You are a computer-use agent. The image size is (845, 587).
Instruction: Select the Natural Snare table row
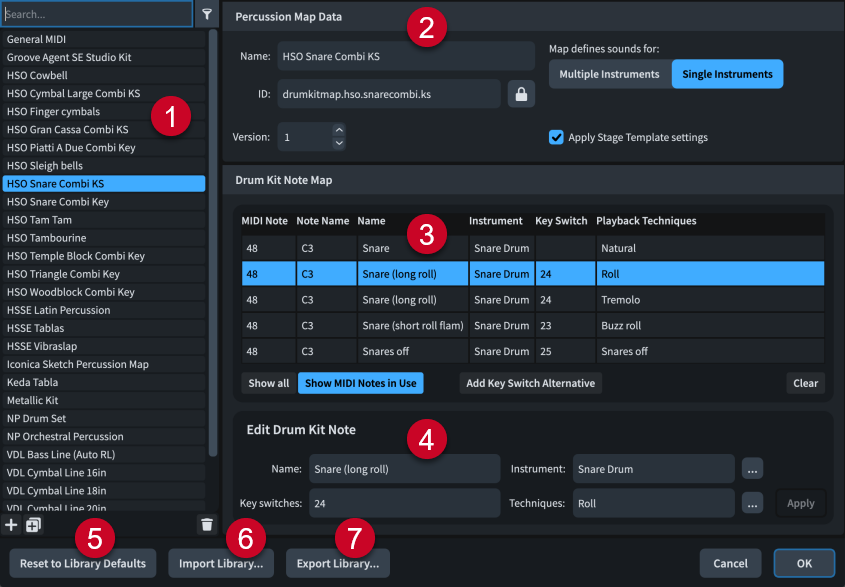(x=533, y=248)
